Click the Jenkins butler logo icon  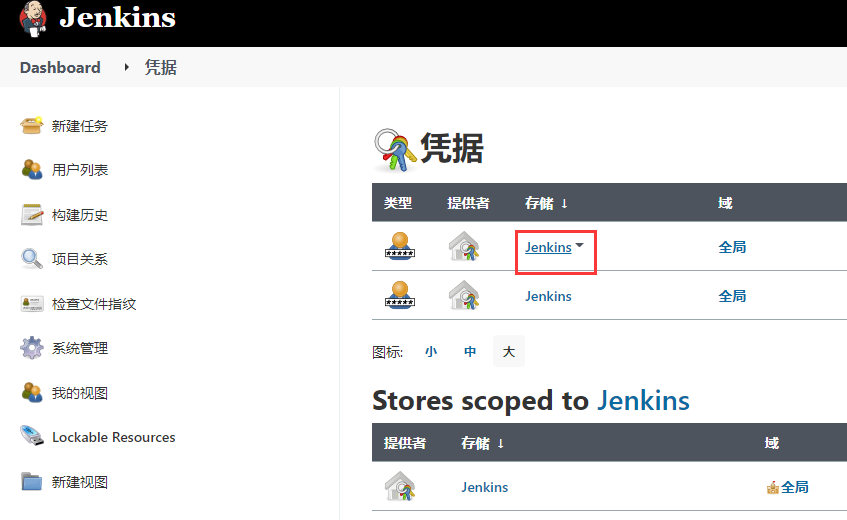click(32, 19)
